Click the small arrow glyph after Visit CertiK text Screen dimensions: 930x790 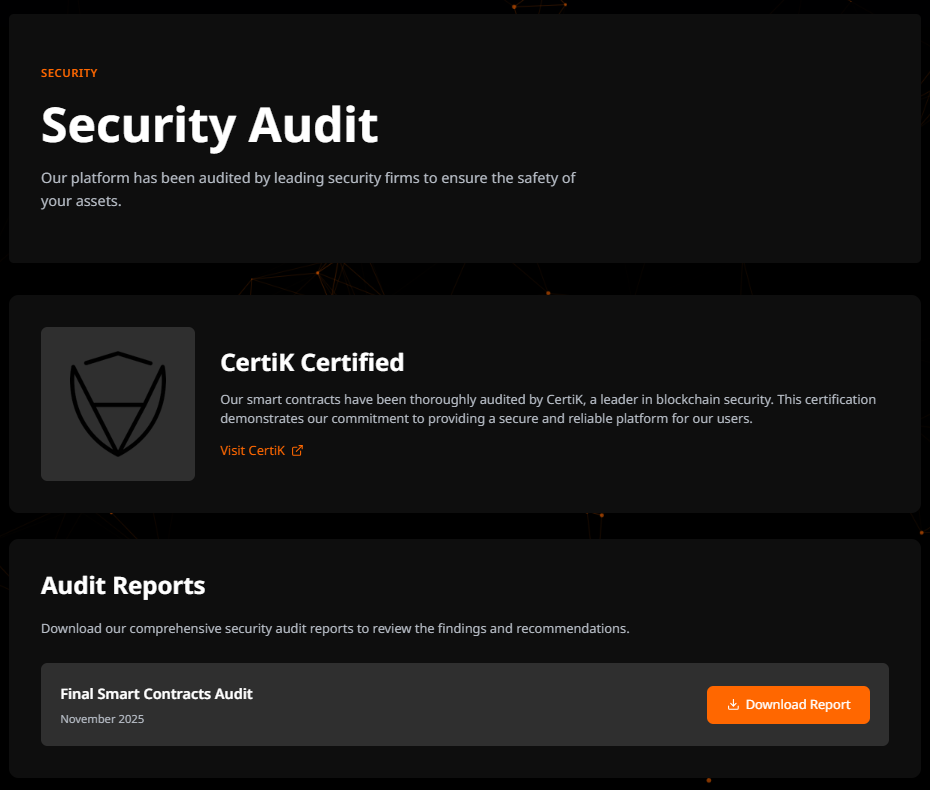pyautogui.click(x=297, y=450)
